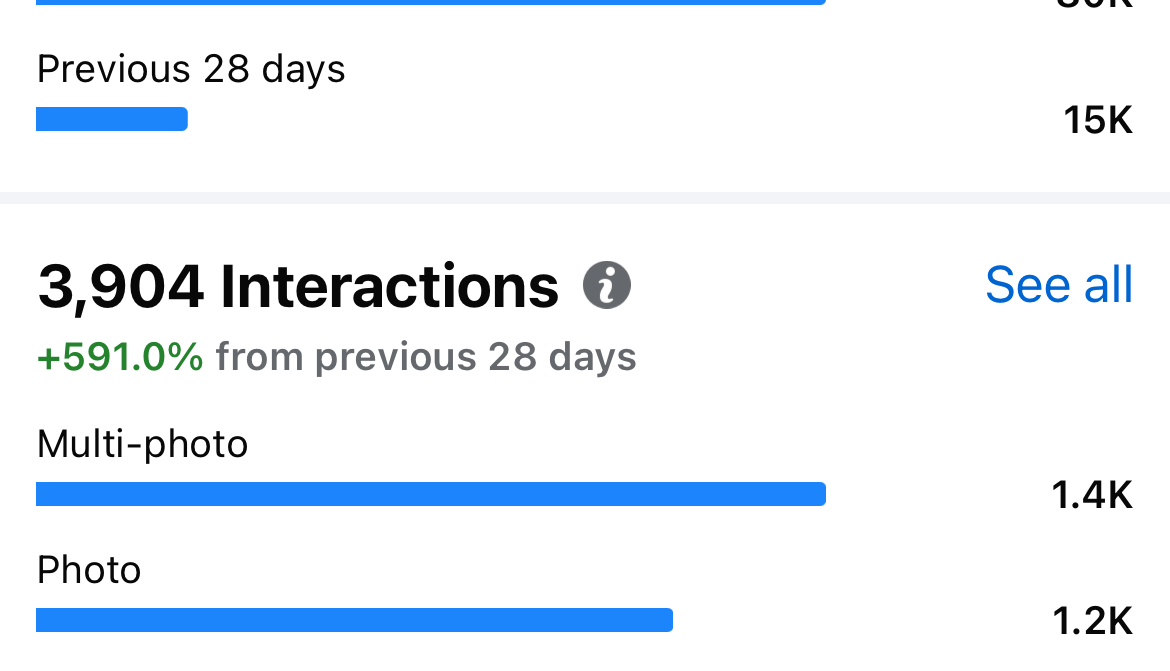Tap the 1.2K Photo value
Image resolution: width=1170 pixels, height=671 pixels.
1092,621
